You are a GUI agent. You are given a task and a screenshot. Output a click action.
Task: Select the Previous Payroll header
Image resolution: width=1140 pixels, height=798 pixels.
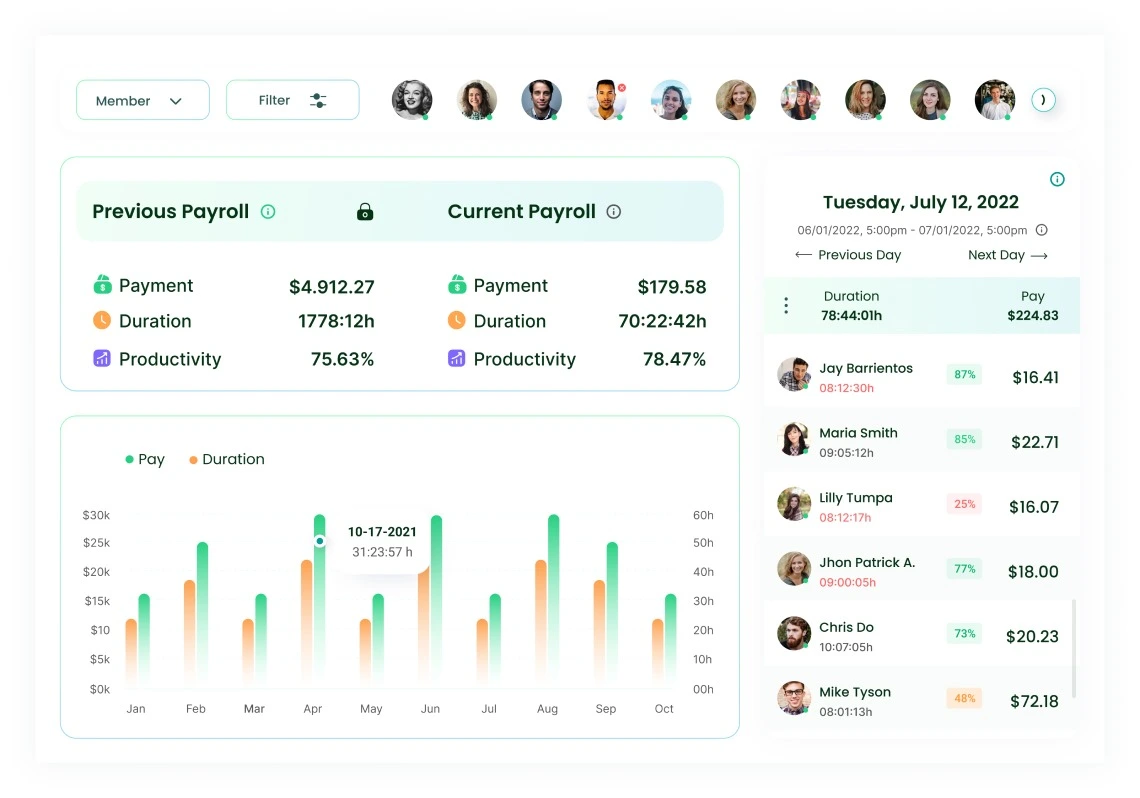coord(171,212)
